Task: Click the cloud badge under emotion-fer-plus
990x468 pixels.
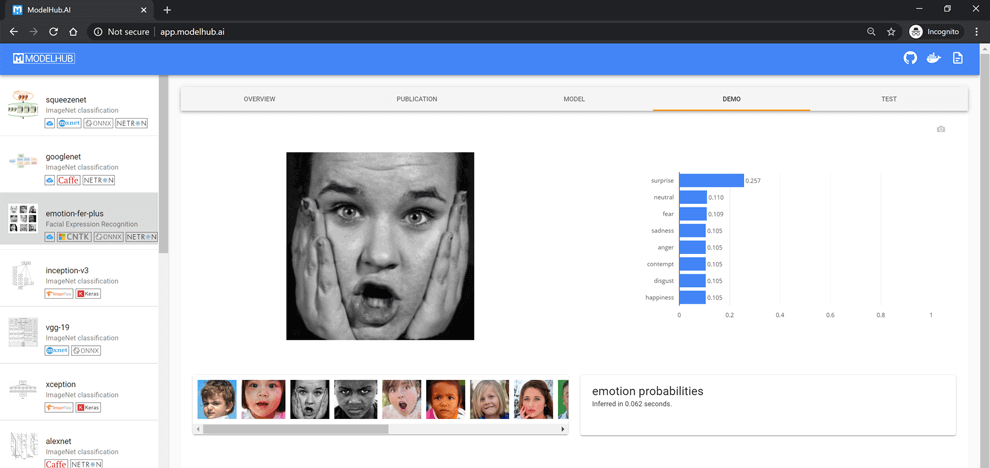Action: click(x=50, y=237)
